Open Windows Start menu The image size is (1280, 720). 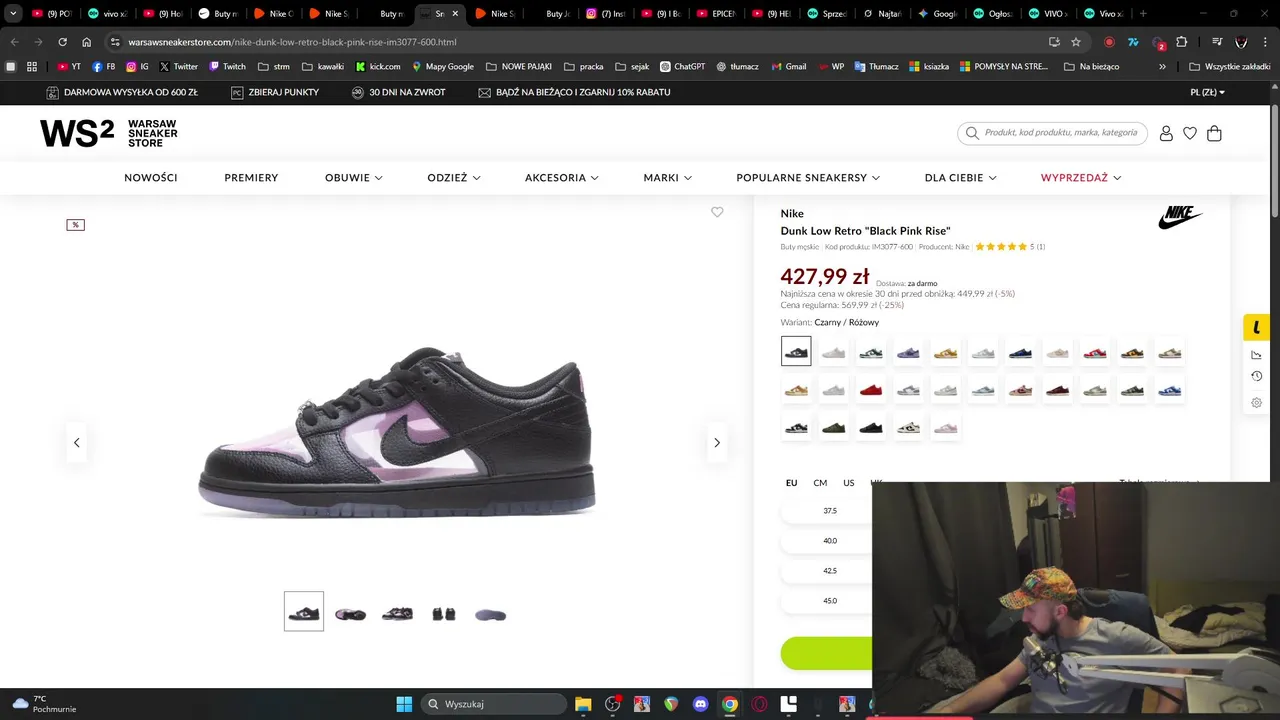point(404,704)
